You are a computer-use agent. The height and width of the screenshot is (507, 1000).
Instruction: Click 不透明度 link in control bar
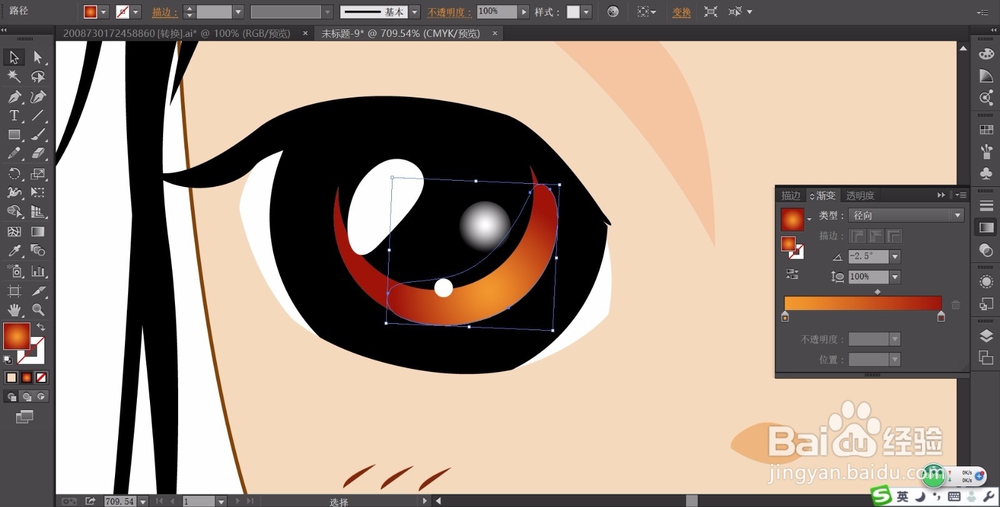click(x=450, y=12)
